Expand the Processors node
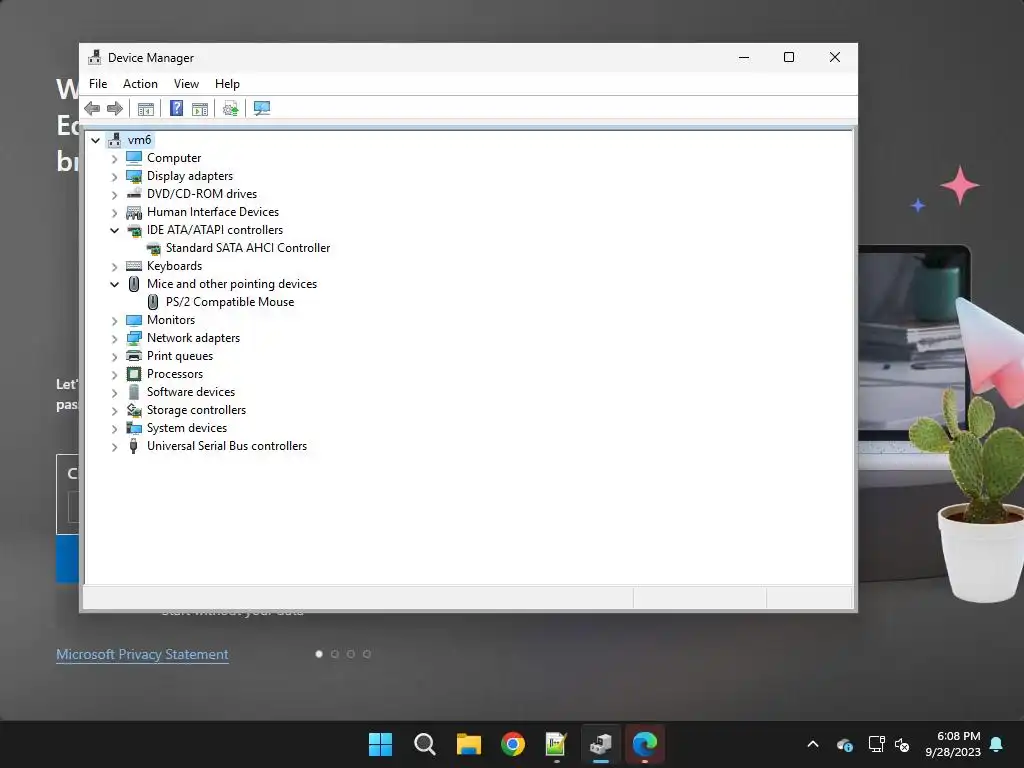The image size is (1024, 768). 114,375
